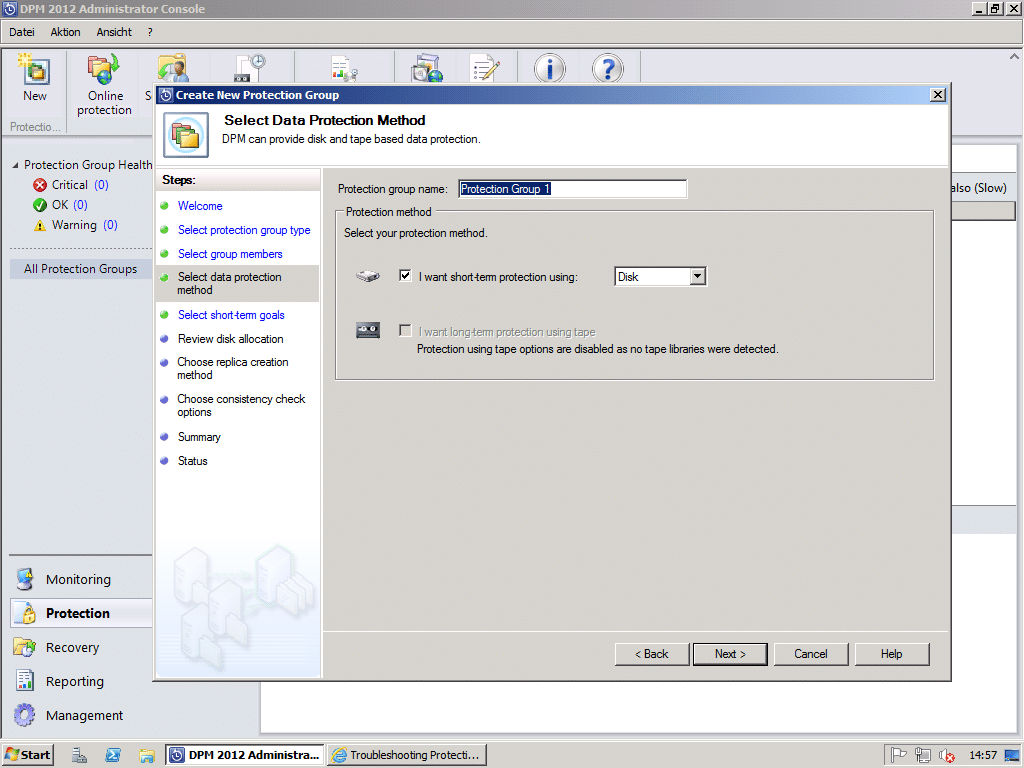The image size is (1024, 768).
Task: Select the Warning triangle status icon
Action: point(40,225)
